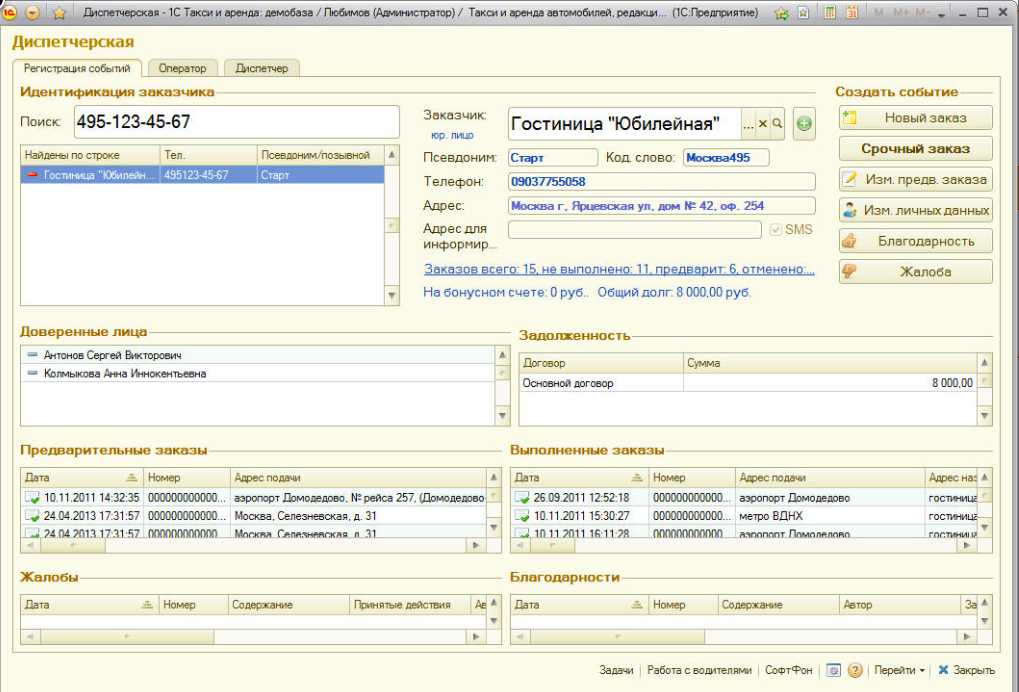Switch to the Оператор tab
Viewport: 1019px width, 692px height.
[x=182, y=68]
